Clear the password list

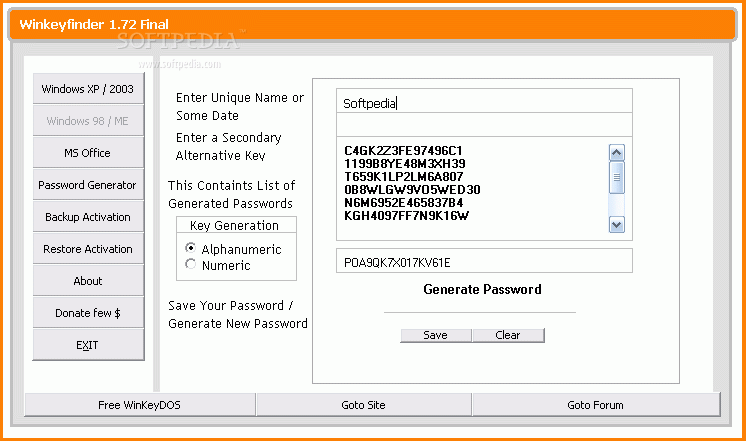[508, 335]
